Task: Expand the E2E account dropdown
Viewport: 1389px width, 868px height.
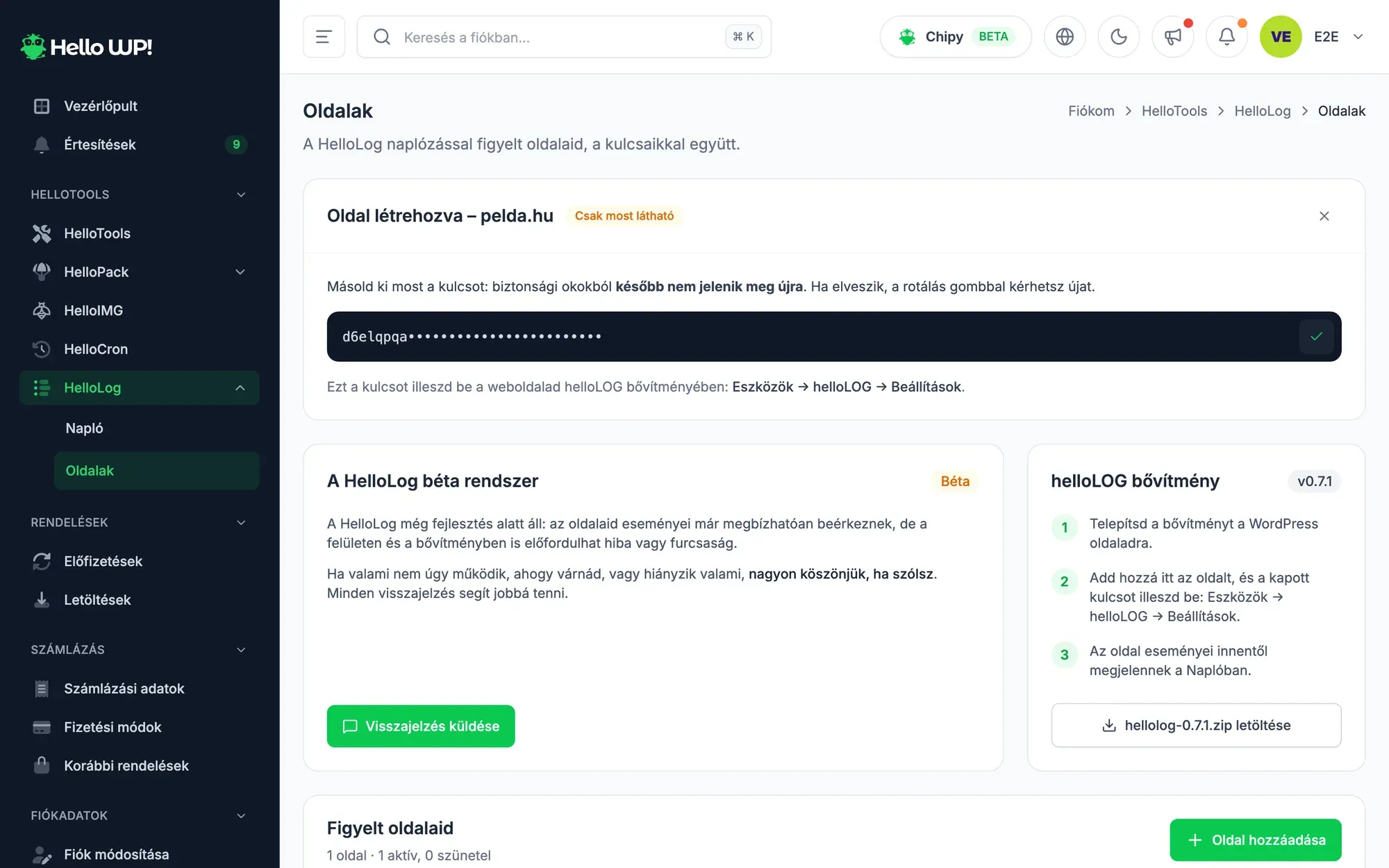Action: click(1339, 37)
